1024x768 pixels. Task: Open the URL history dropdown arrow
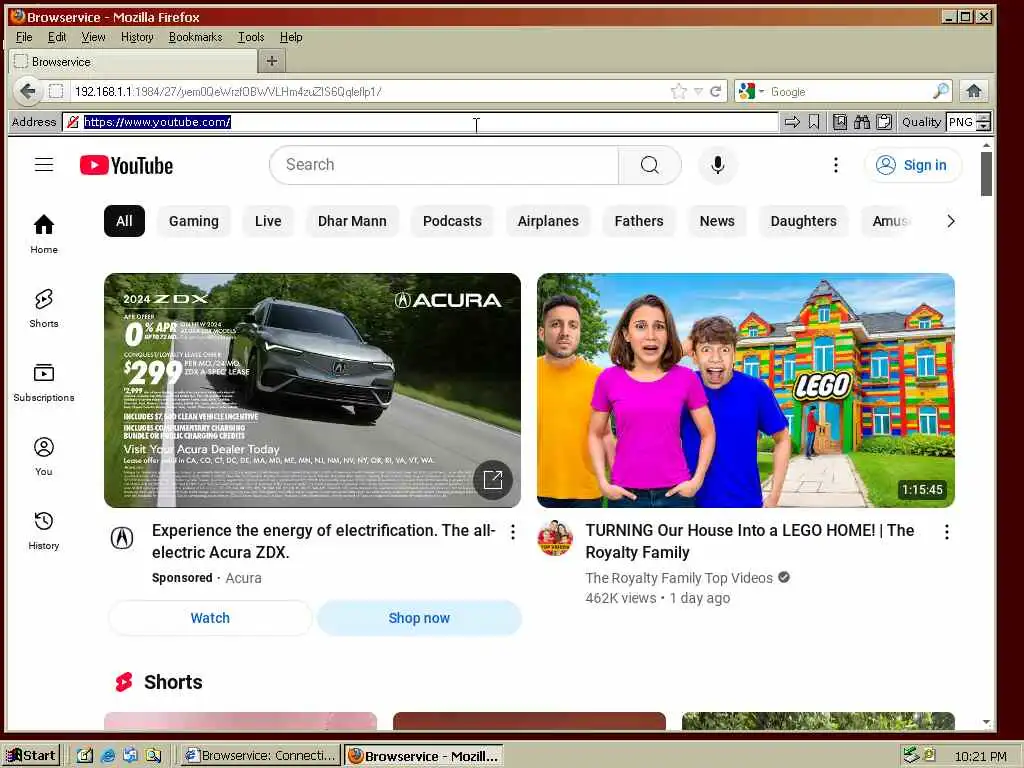tap(698, 91)
